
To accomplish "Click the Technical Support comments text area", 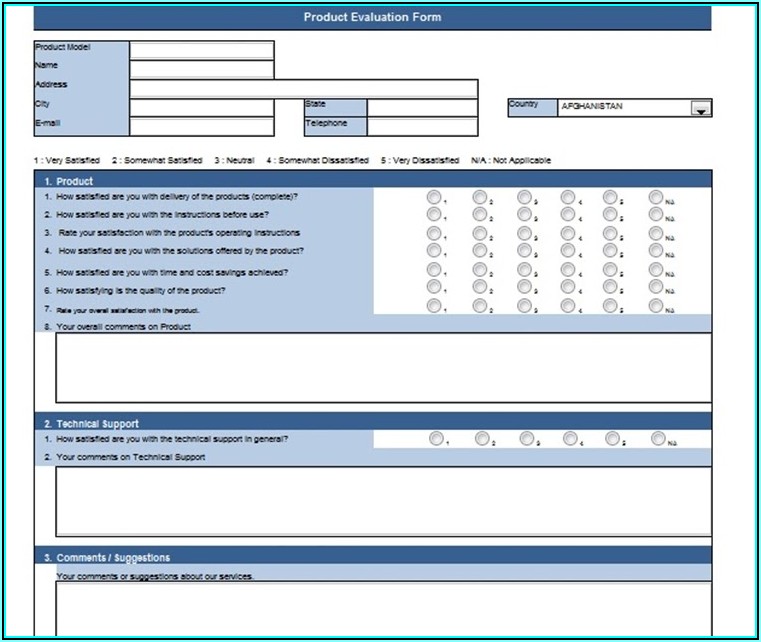I will tap(383, 500).
